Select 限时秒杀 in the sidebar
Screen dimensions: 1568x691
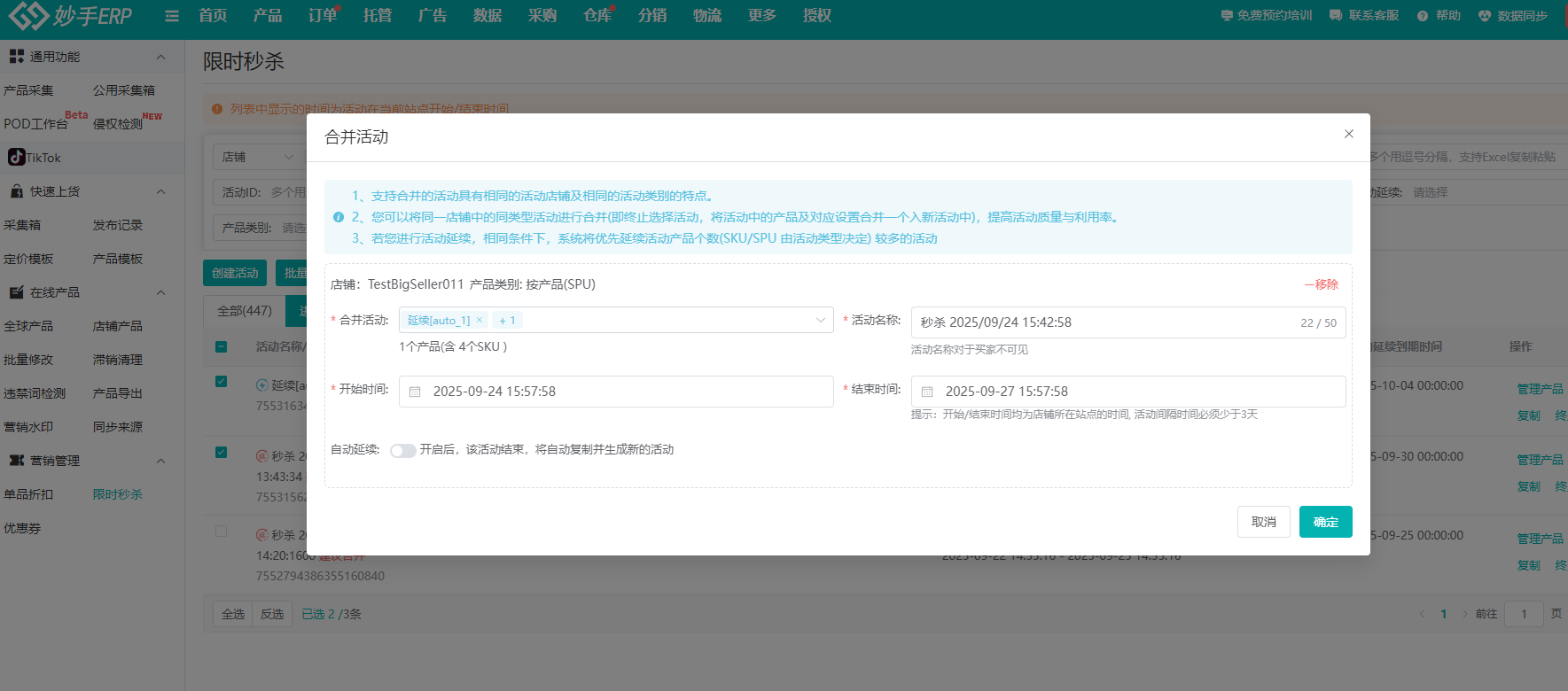click(x=118, y=494)
